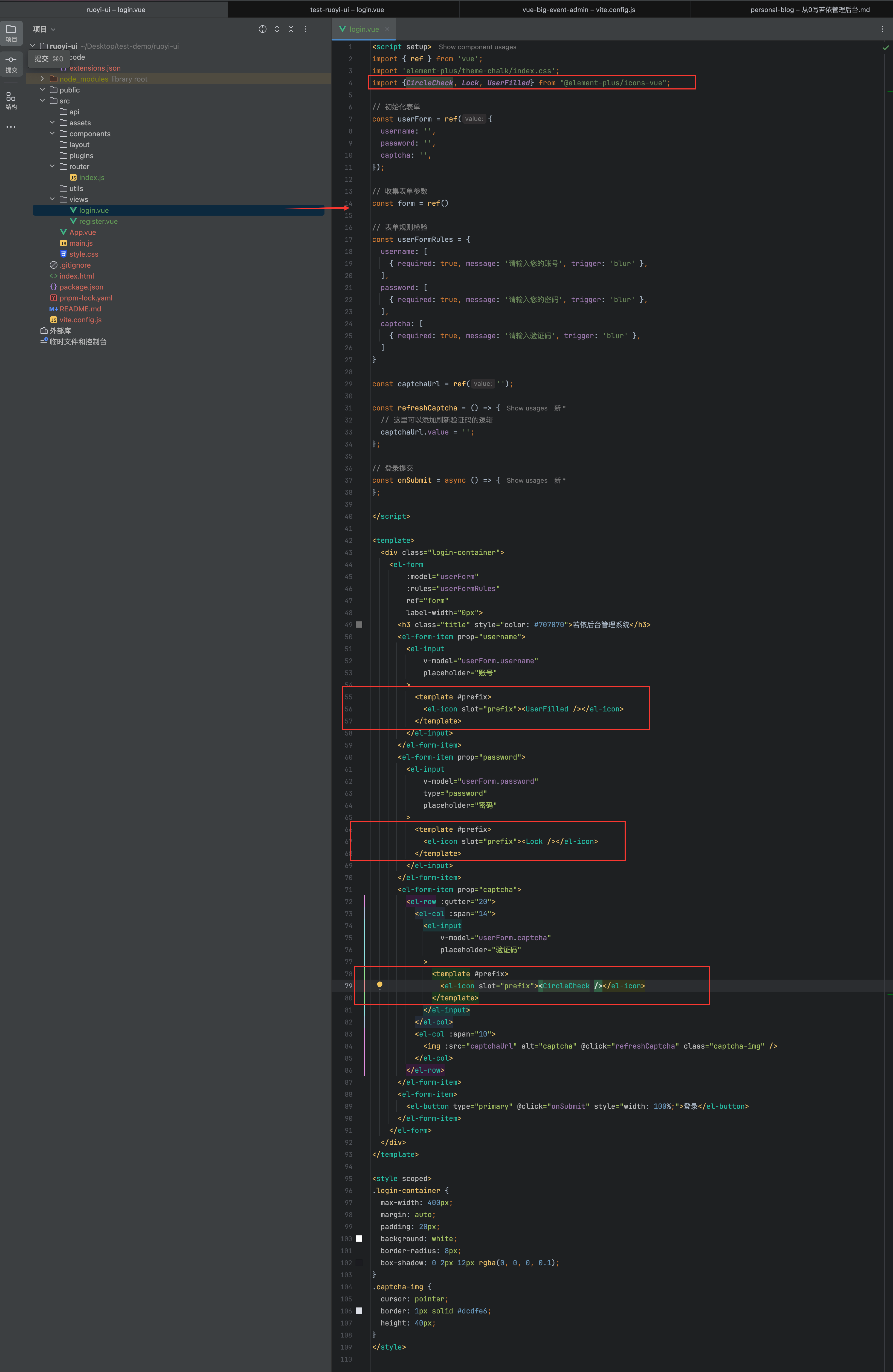
Task: Click Show usages next to onSubmit
Action: (x=527, y=480)
